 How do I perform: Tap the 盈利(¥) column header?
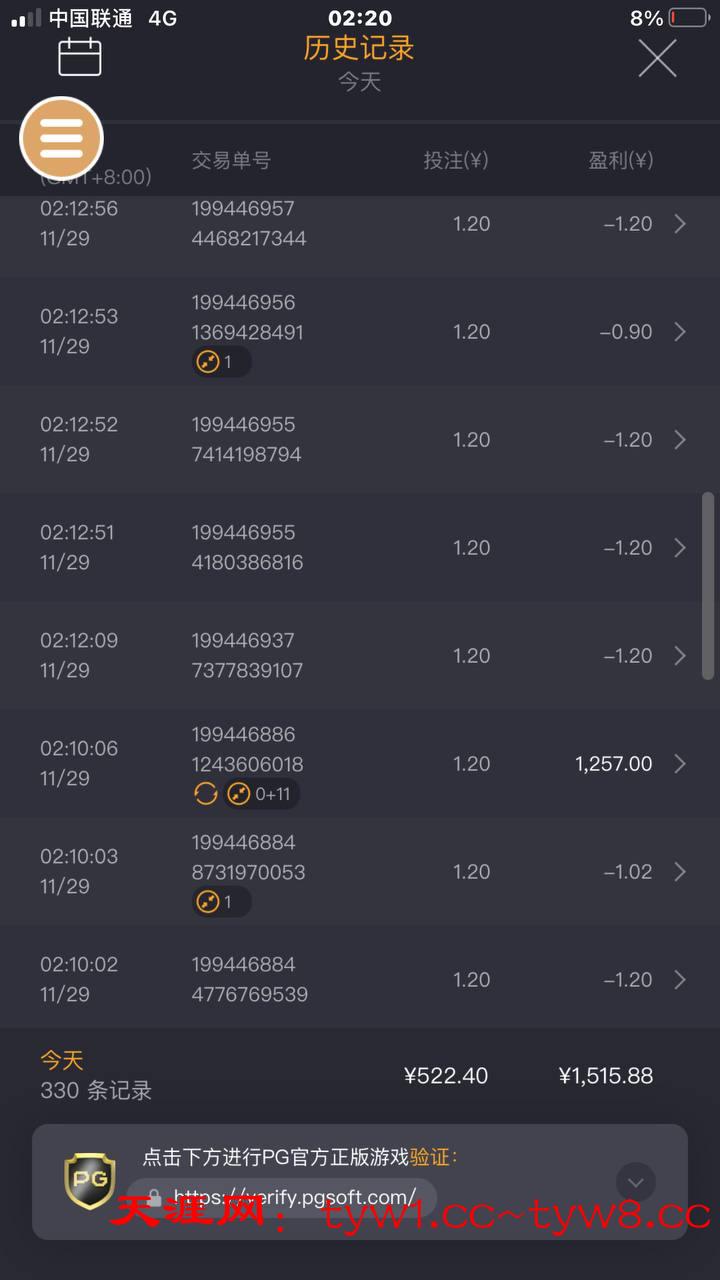tap(620, 160)
